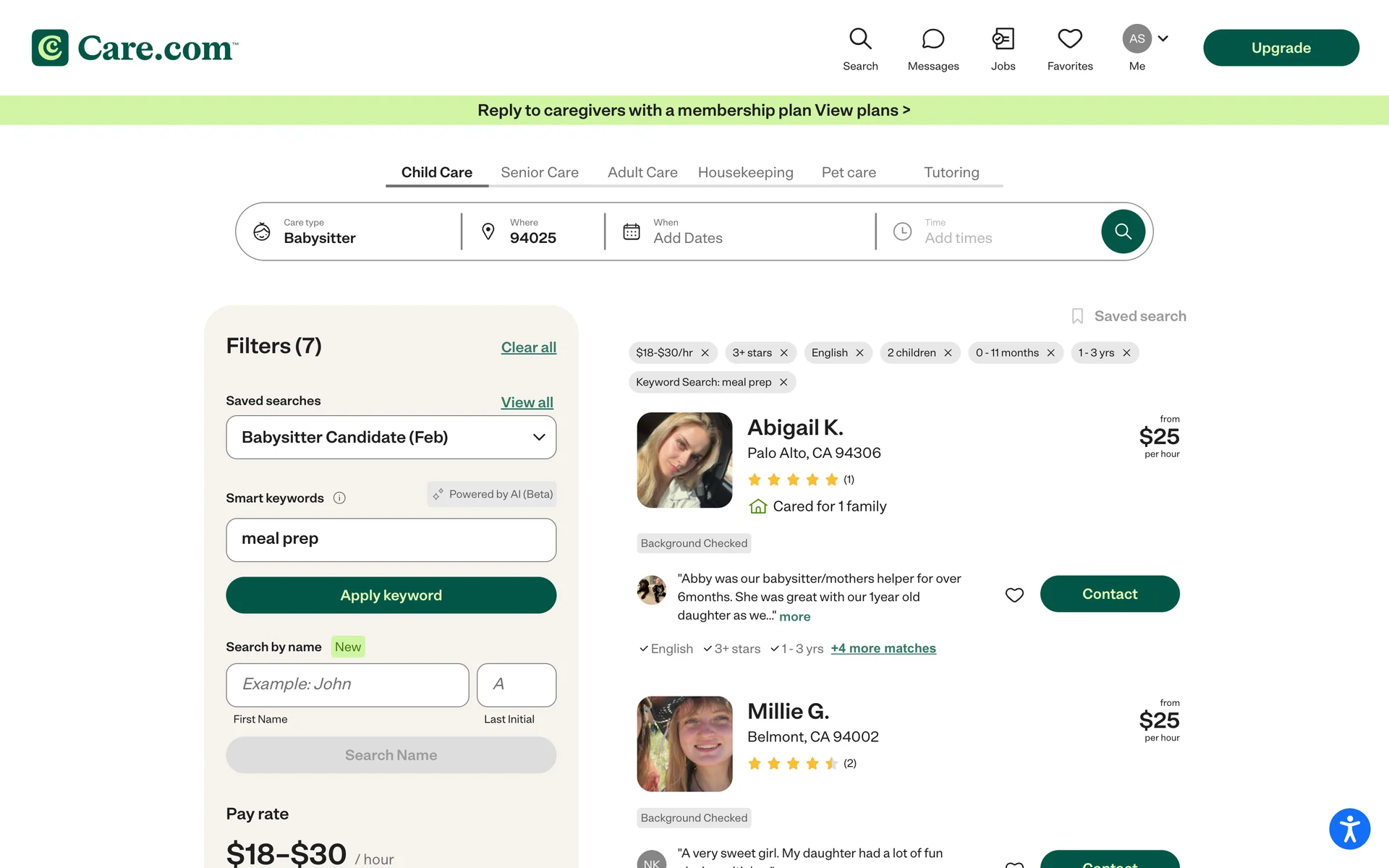The height and width of the screenshot is (868, 1389).
Task: Switch to the Senior Care tab
Action: (539, 172)
